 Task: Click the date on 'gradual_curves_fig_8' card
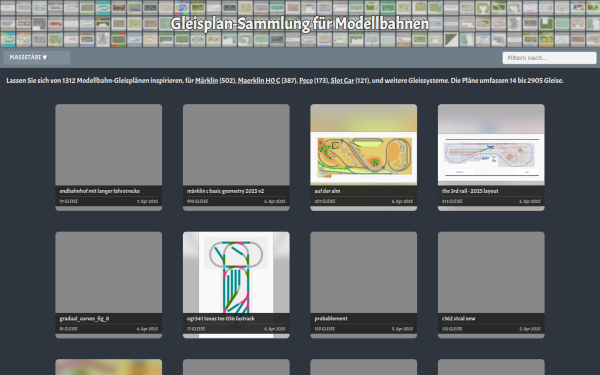(147, 329)
